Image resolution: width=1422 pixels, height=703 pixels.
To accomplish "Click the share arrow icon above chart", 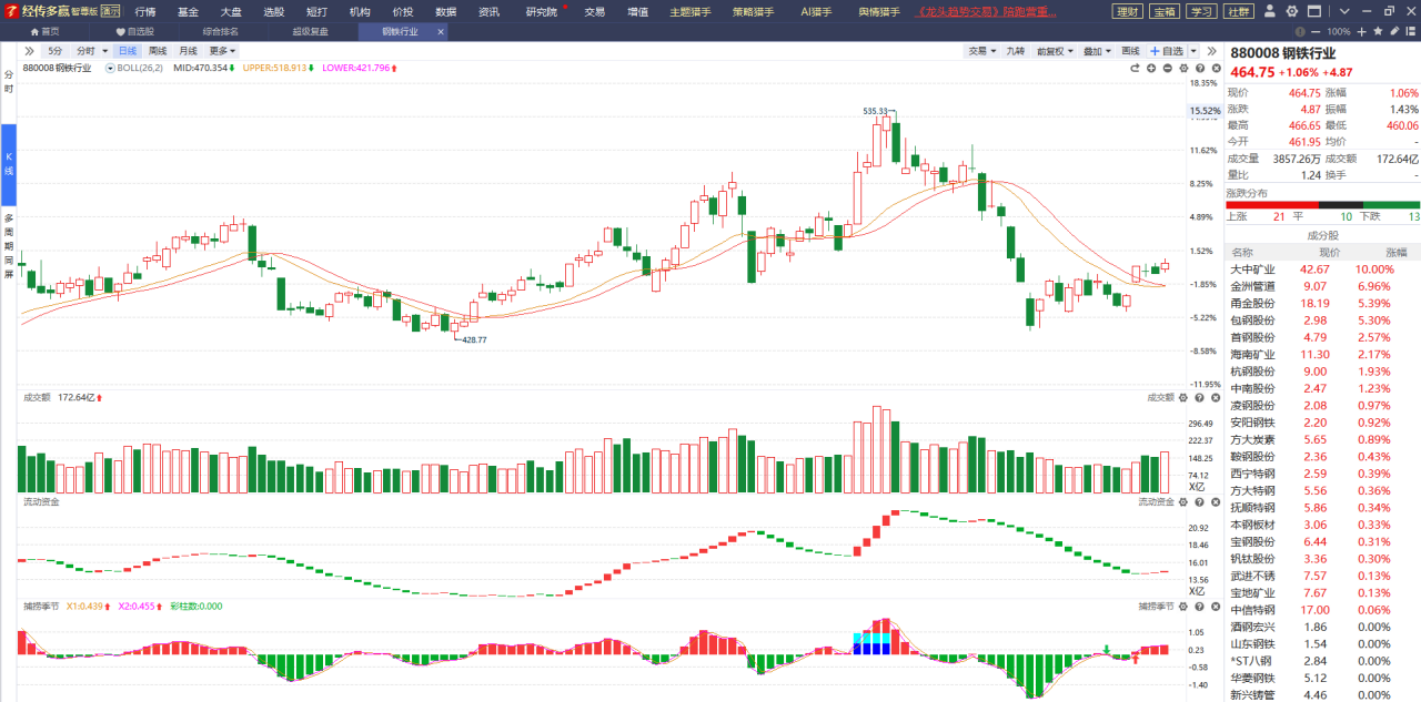I will (1135, 68).
